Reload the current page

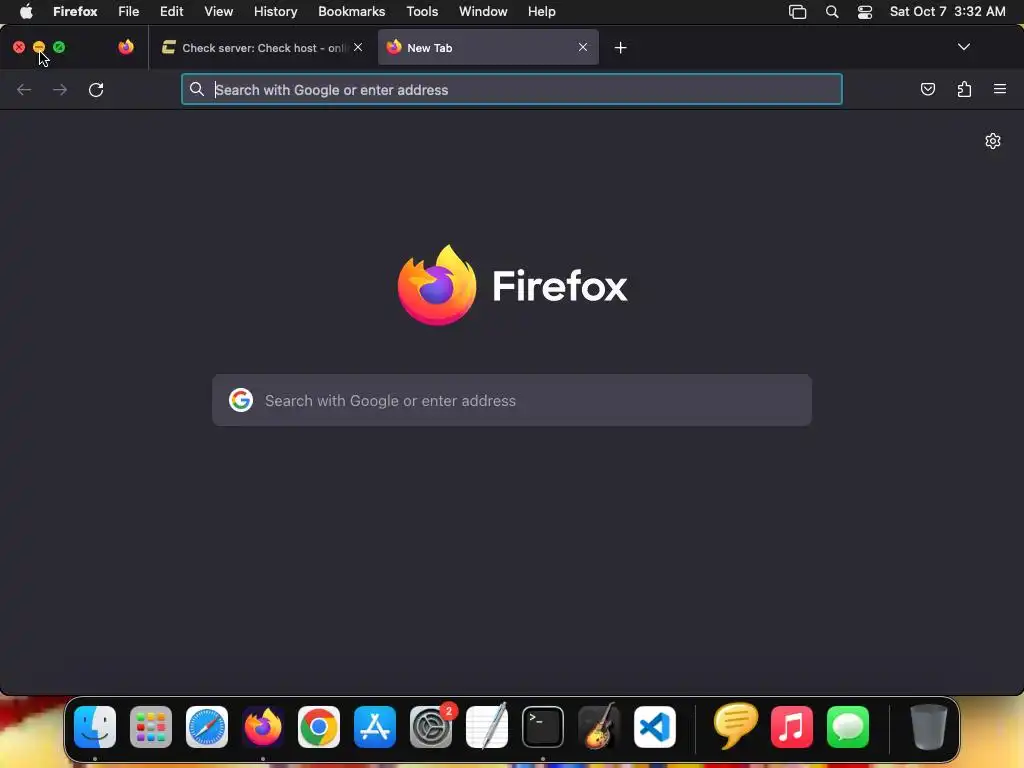point(96,89)
